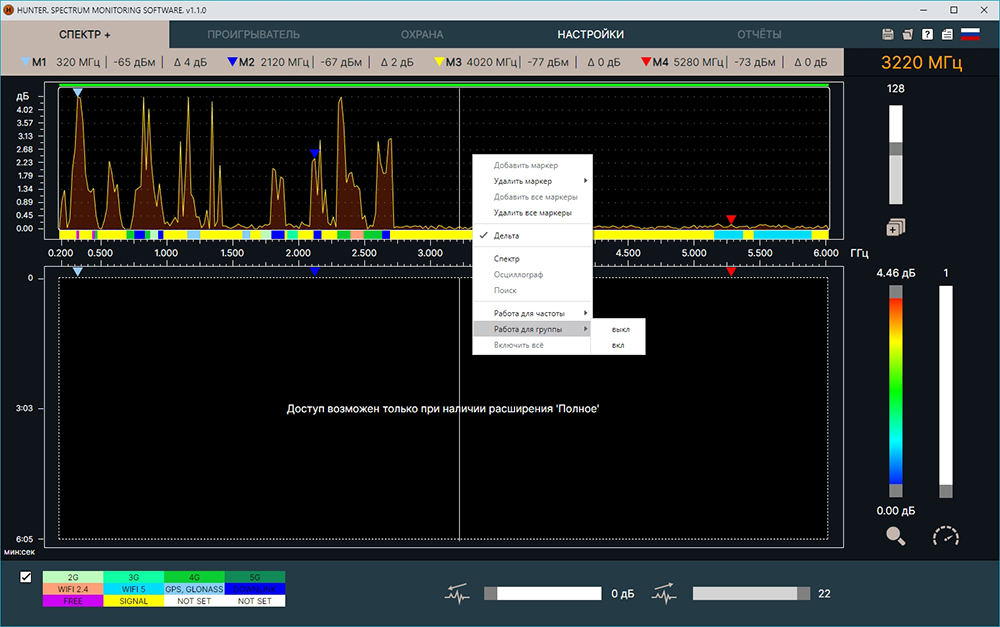Uncheck the band legend checkbox
This screenshot has width=1000, height=627.
[x=26, y=577]
